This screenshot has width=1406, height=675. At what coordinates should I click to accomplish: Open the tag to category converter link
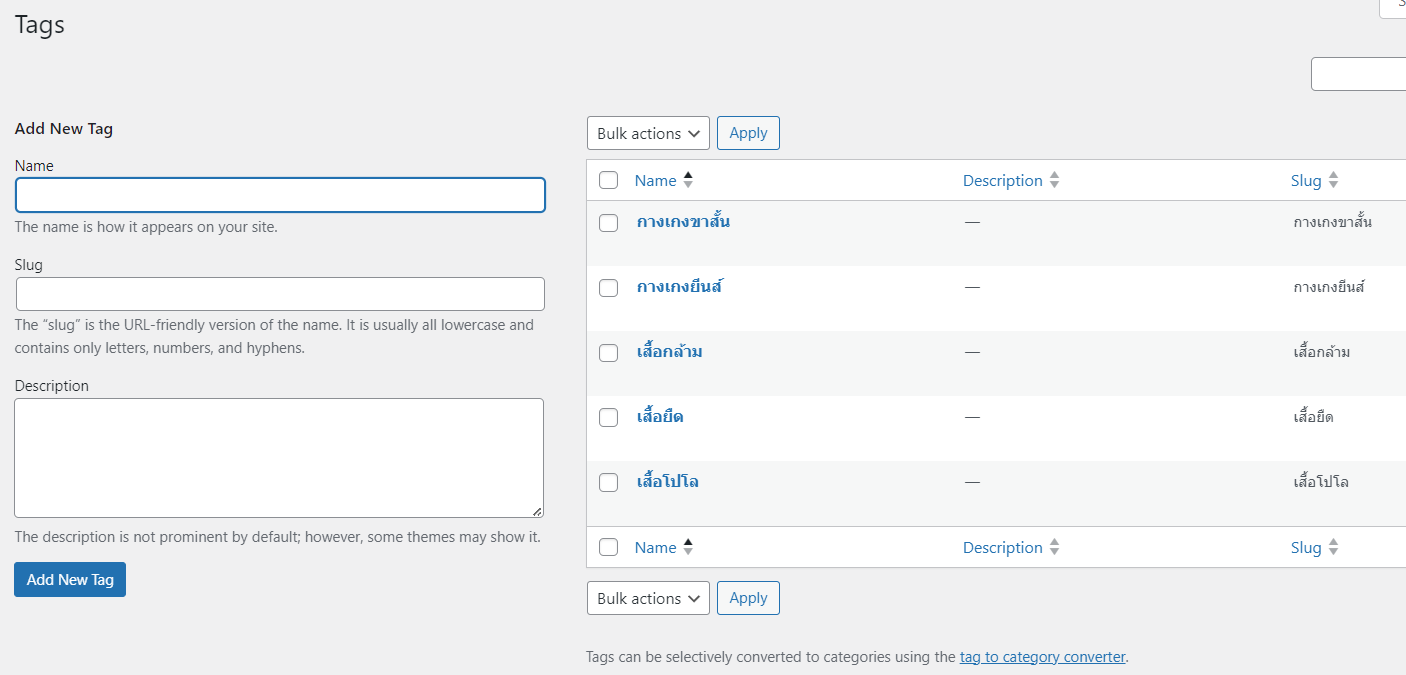1042,656
